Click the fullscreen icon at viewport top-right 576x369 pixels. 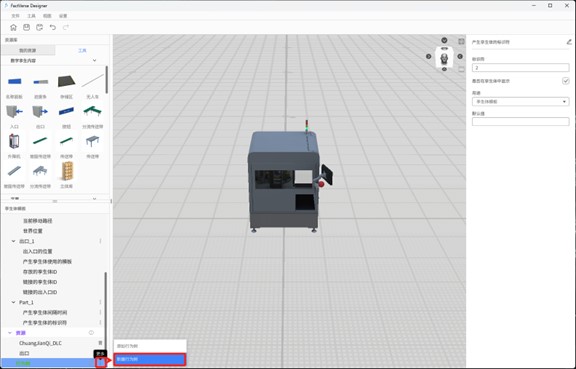point(461,42)
